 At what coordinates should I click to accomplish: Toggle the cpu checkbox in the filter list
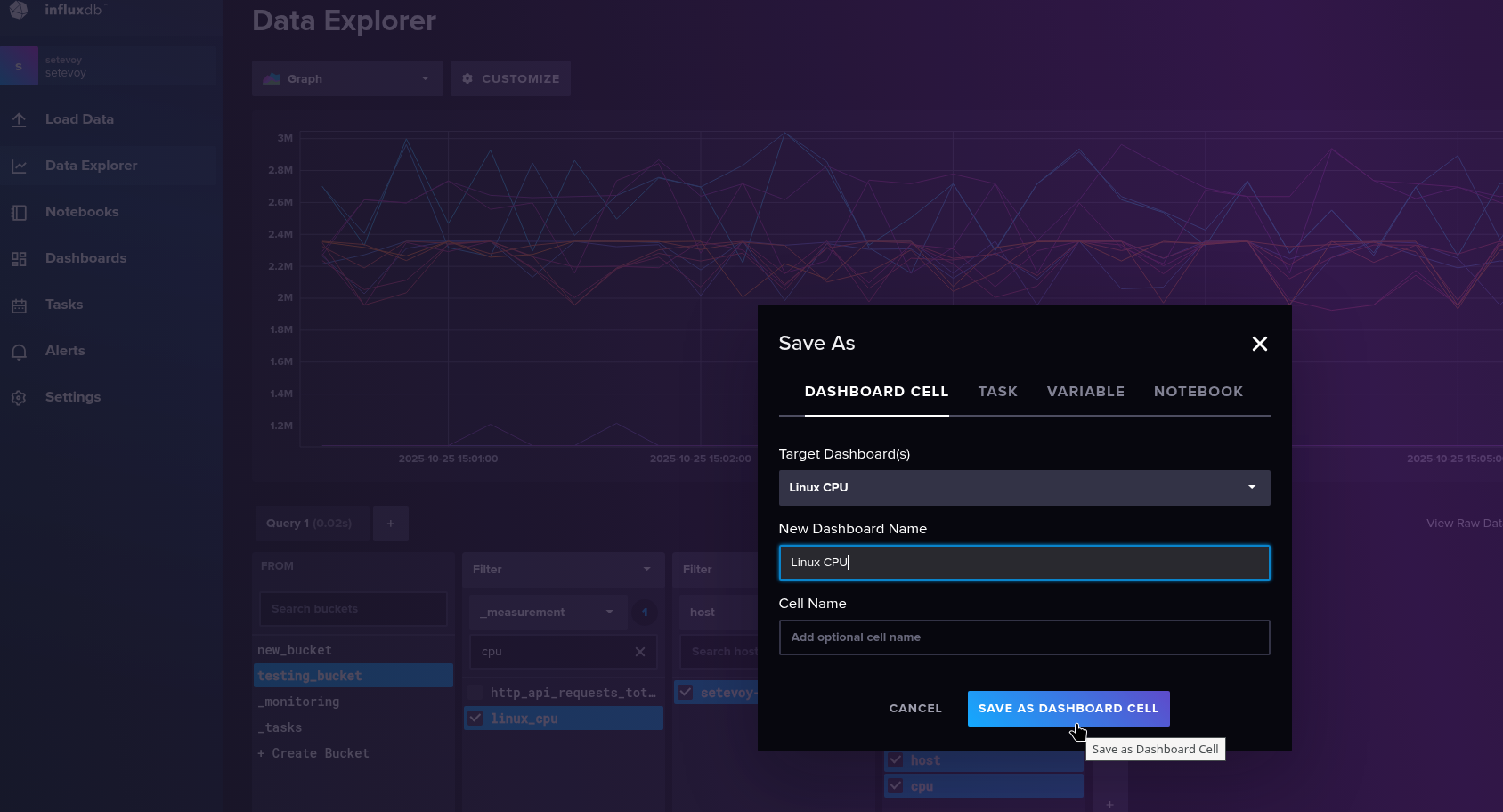click(x=896, y=786)
